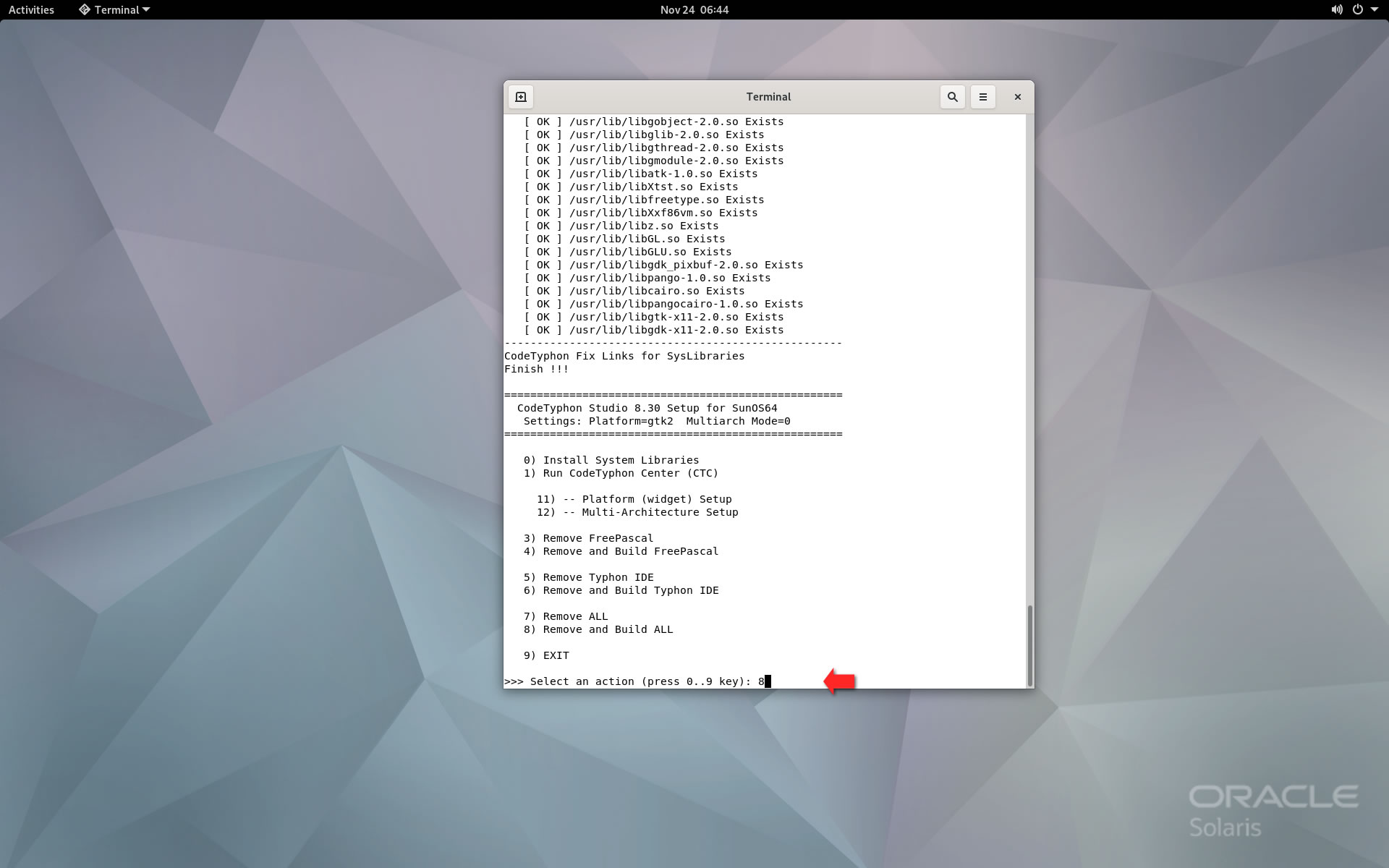Click the terminal vertical scrollbar thumb
This screenshot has width=1389, height=868.
tap(1029, 646)
